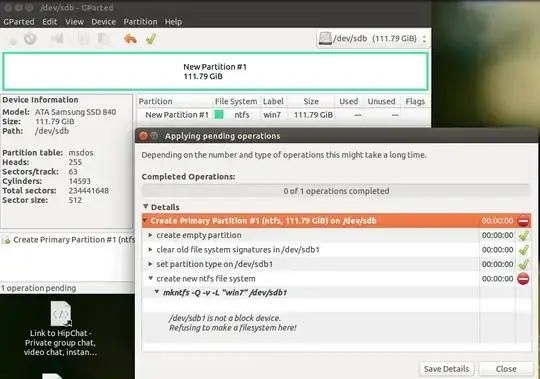Click the Save Details button
Screen dimensions: 540x379
[446, 369]
